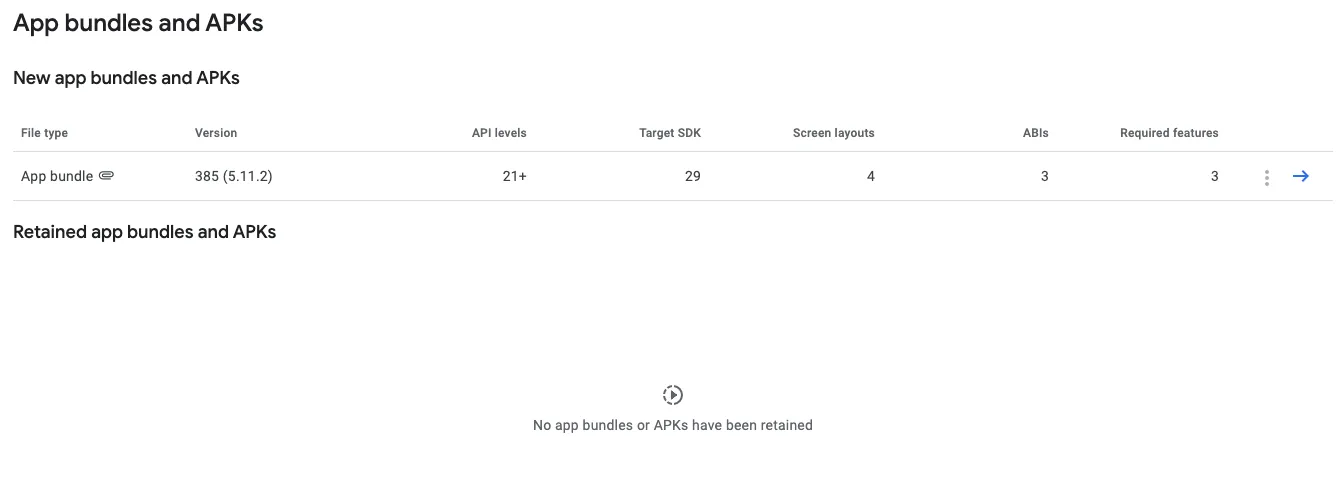The height and width of the screenshot is (485, 1342).
Task: Click the Screen layouts value 4
Action: (x=870, y=176)
